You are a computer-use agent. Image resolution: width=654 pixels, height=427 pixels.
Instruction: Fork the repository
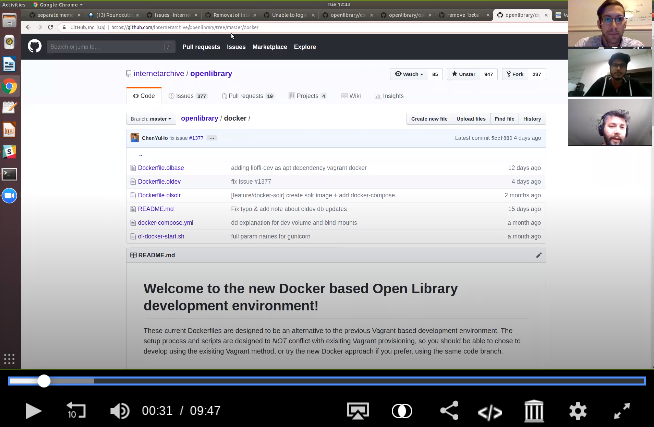pos(515,74)
